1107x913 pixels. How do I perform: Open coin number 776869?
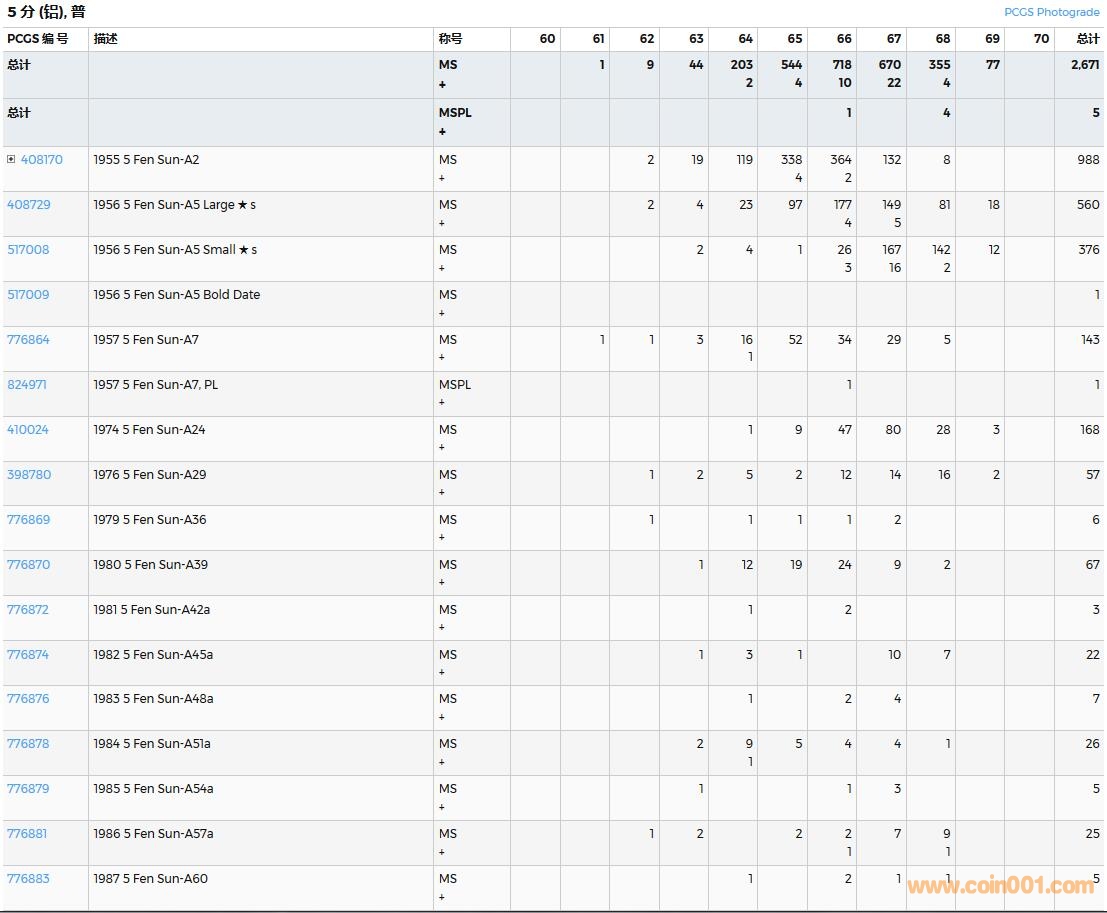[x=28, y=520]
